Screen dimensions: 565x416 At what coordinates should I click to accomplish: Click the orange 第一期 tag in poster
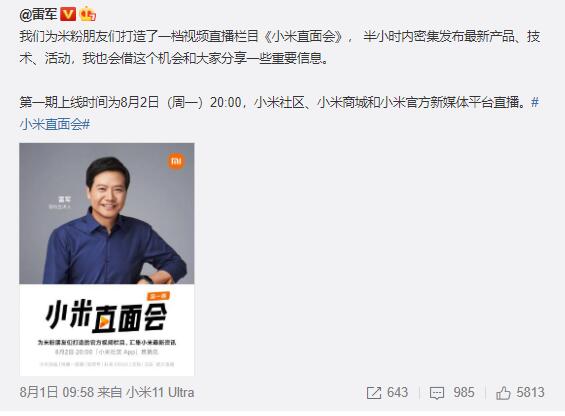[158, 296]
